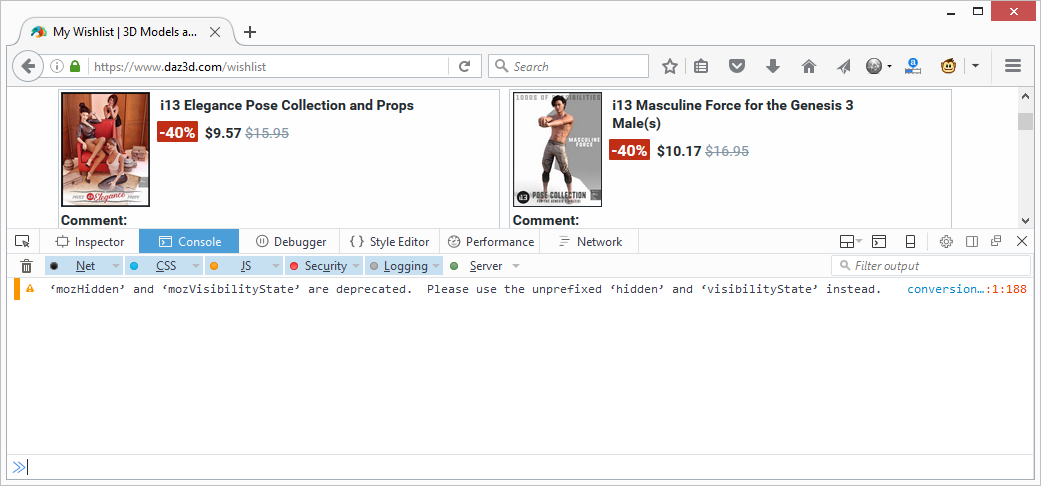Image resolution: width=1041 pixels, height=486 pixels.
Task: Click the grey globe extension icon
Action: (x=874, y=66)
